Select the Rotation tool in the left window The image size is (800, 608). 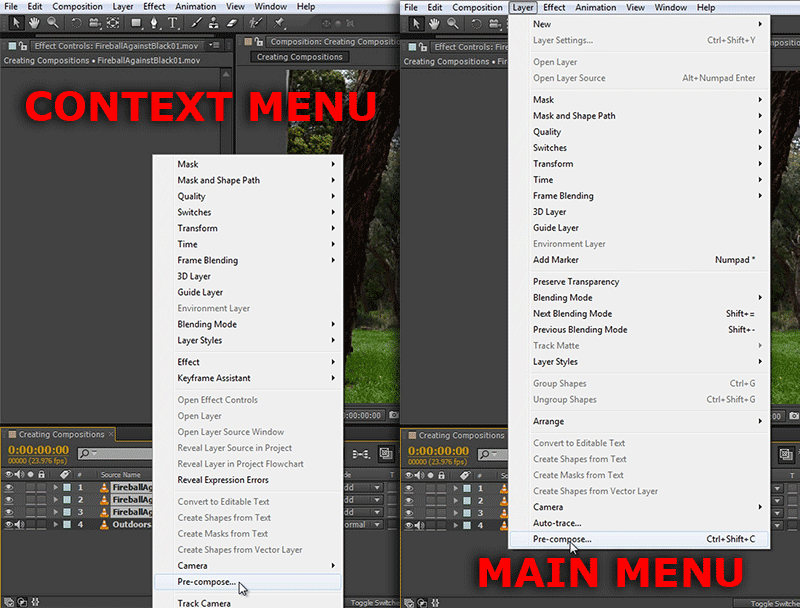pos(76,23)
